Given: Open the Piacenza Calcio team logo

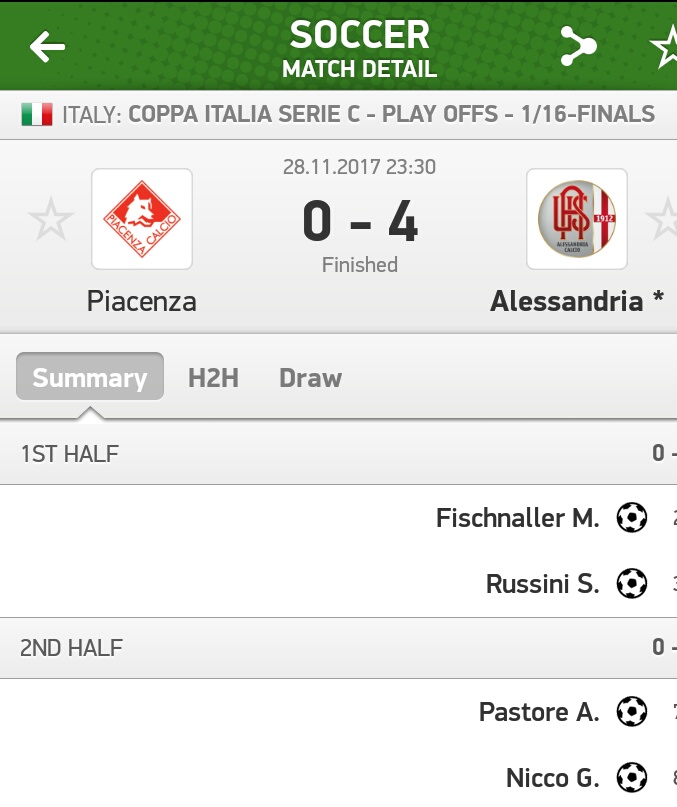Looking at the screenshot, I should point(141,219).
